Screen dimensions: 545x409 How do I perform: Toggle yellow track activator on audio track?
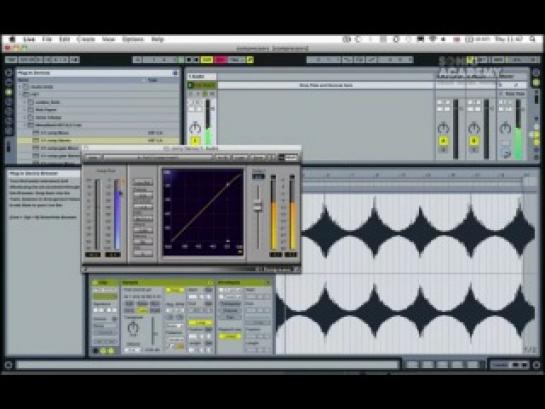[x=195, y=140]
